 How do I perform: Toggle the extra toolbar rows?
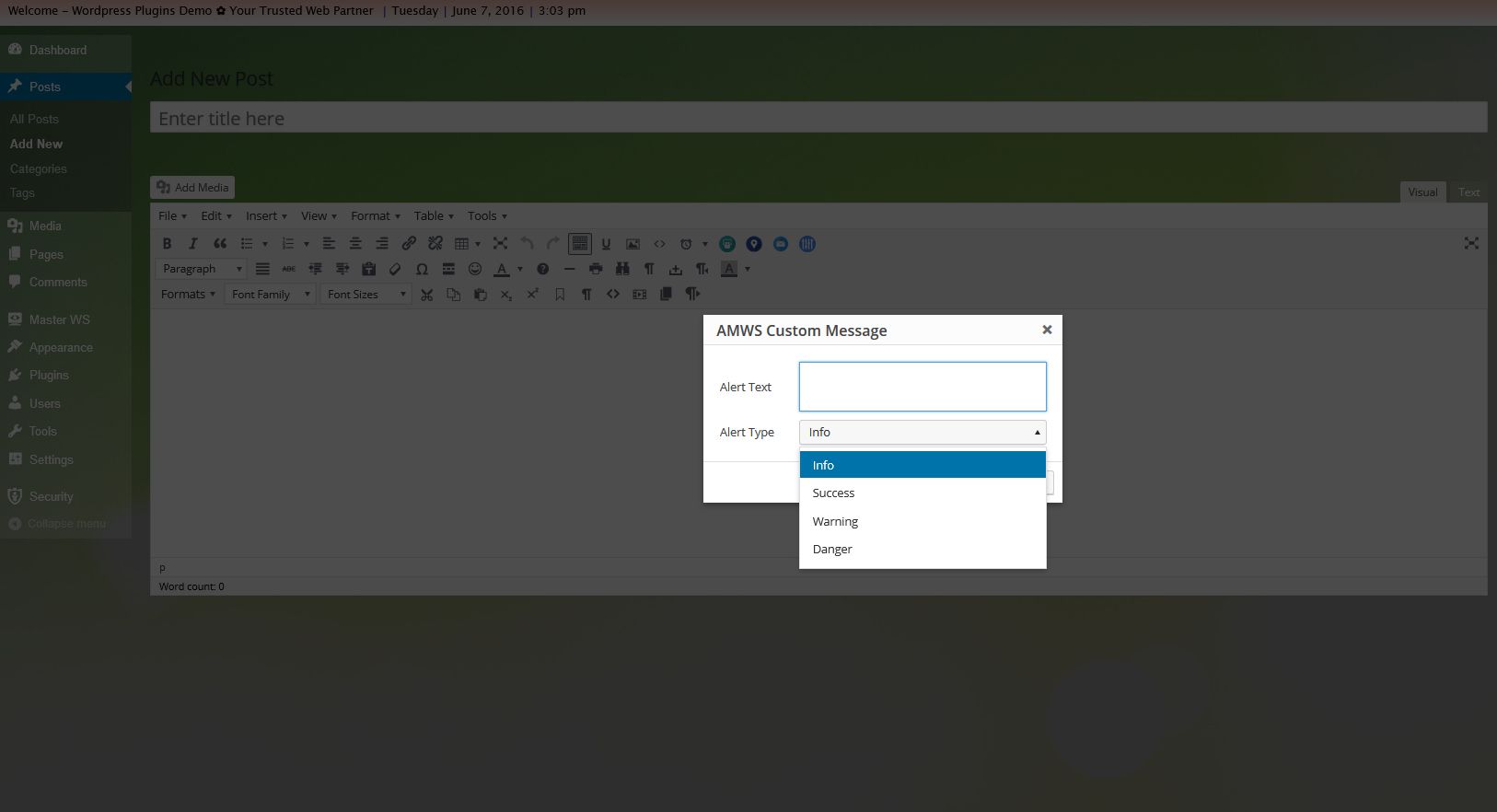point(580,244)
